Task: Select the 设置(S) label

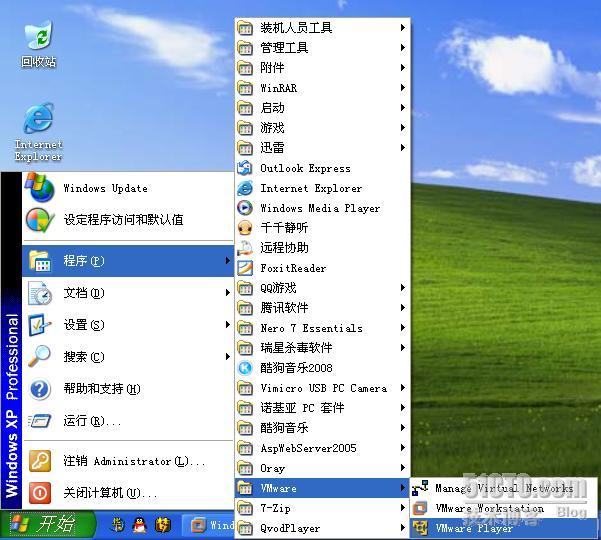Action: point(84,325)
